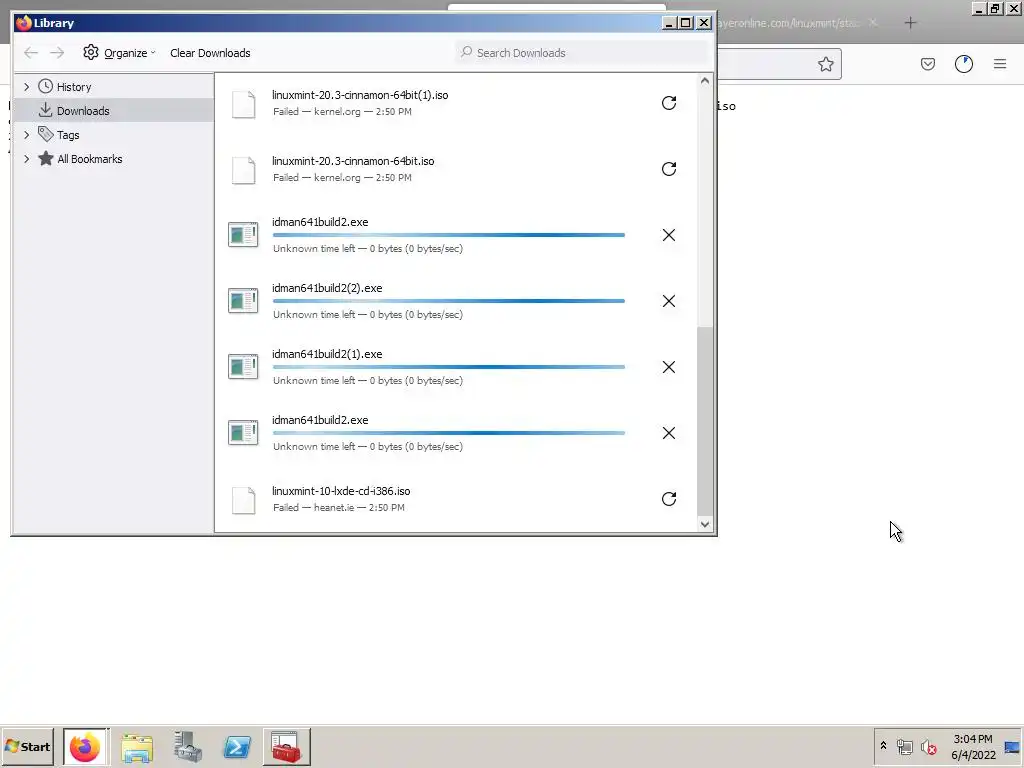Click muted volume tray icon
The width and height of the screenshot is (1024, 768).
[928, 746]
